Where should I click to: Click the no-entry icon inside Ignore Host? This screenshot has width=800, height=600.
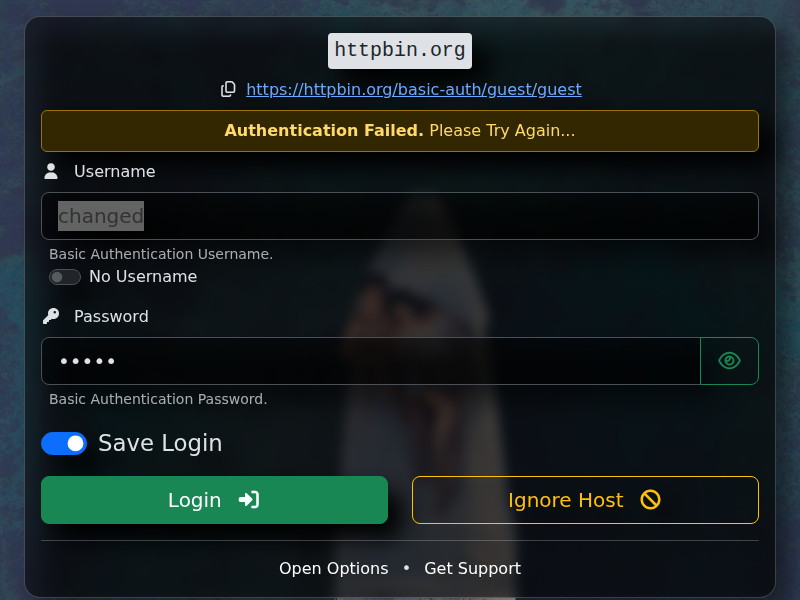pos(650,500)
